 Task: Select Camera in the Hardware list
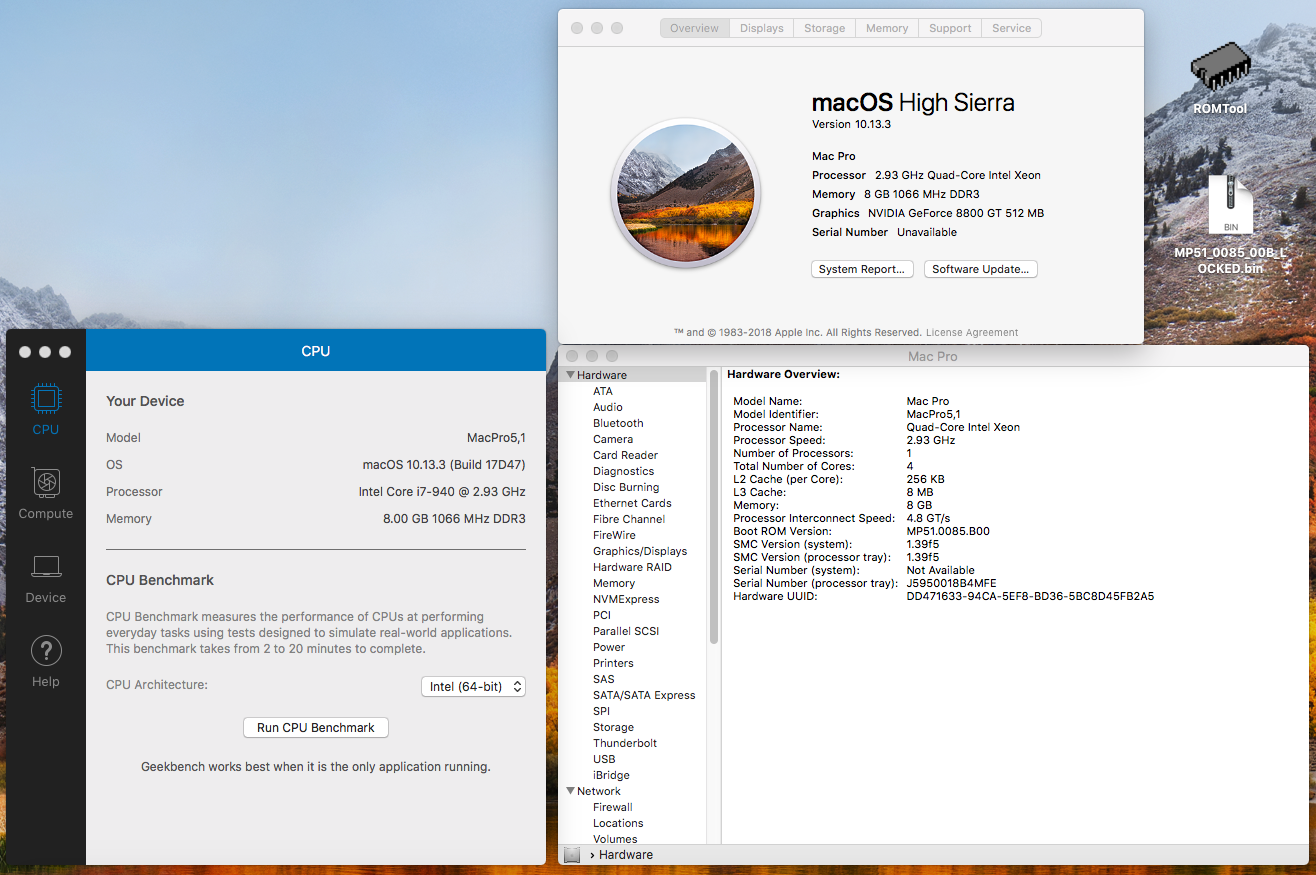[x=613, y=439]
